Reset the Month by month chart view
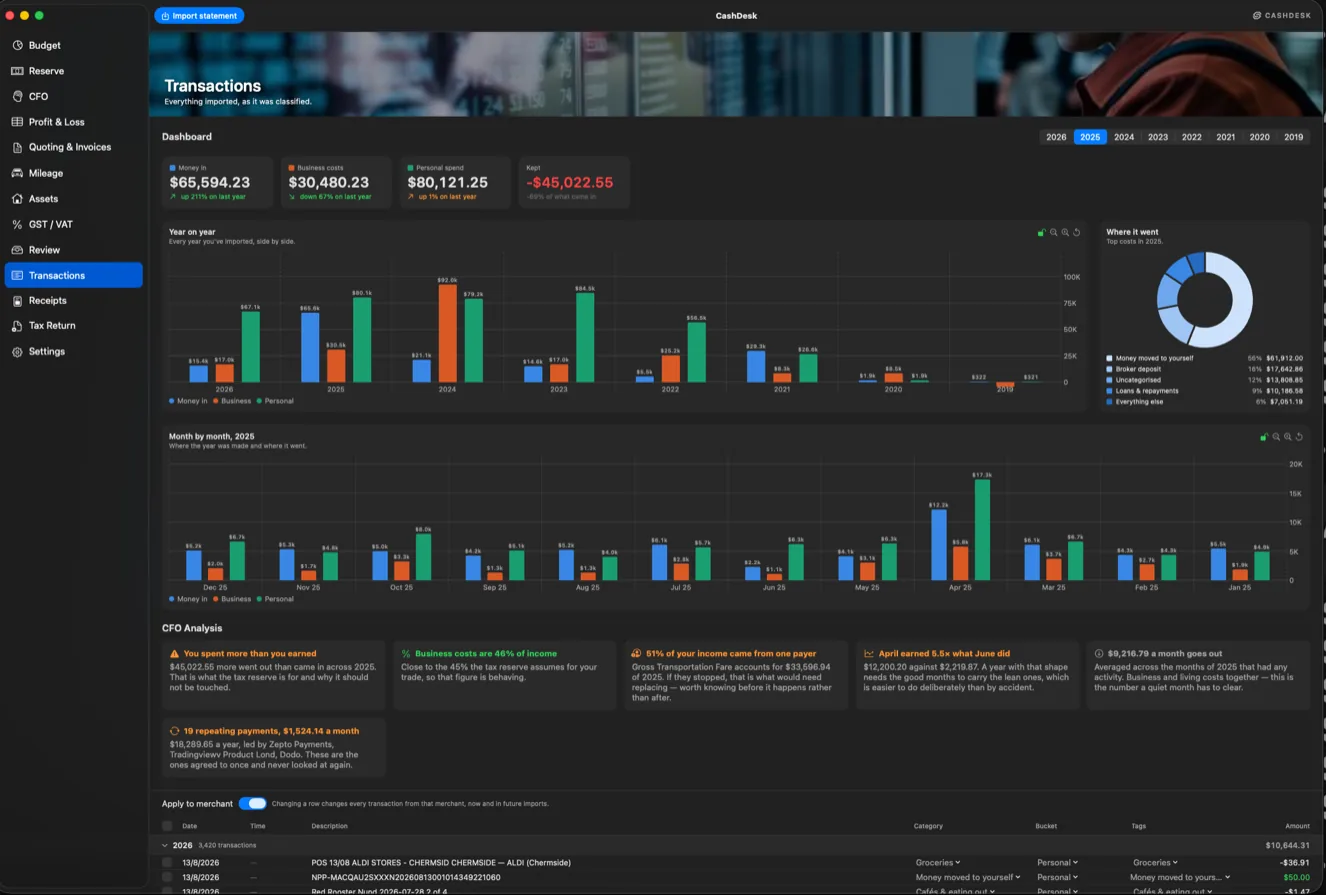Screen dimensions: 1326x895 [x=1300, y=436]
